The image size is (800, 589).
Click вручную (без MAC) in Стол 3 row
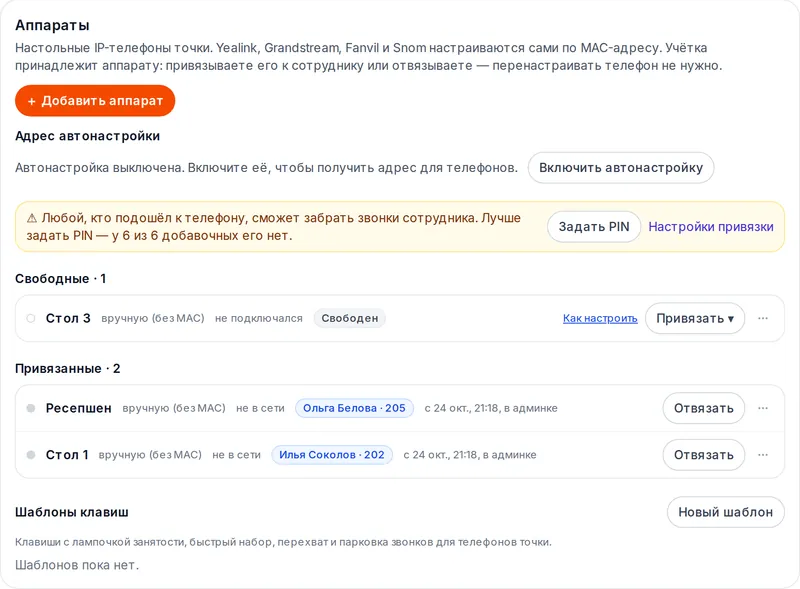click(x=153, y=318)
